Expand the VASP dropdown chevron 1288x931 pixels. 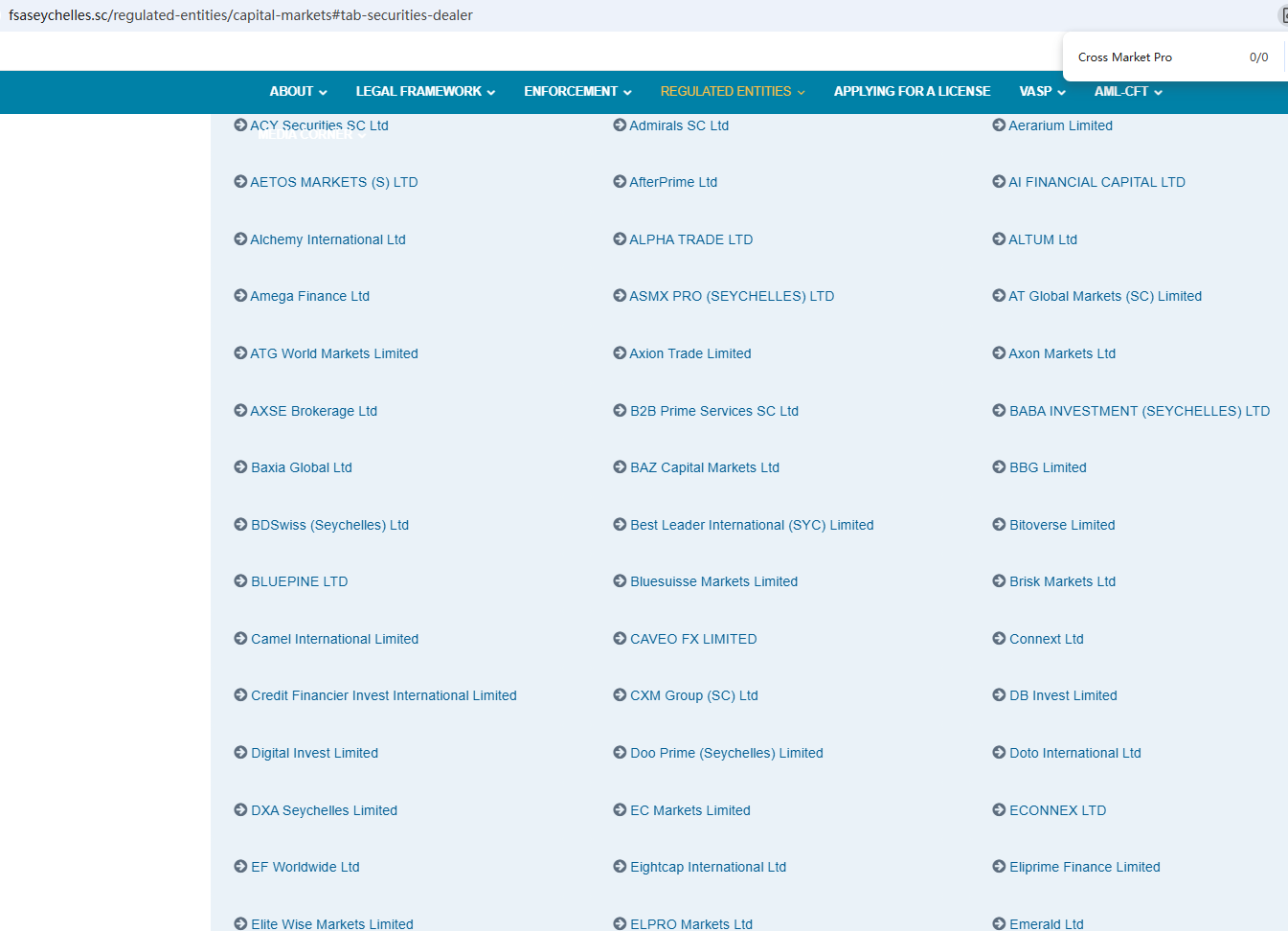1061,93
